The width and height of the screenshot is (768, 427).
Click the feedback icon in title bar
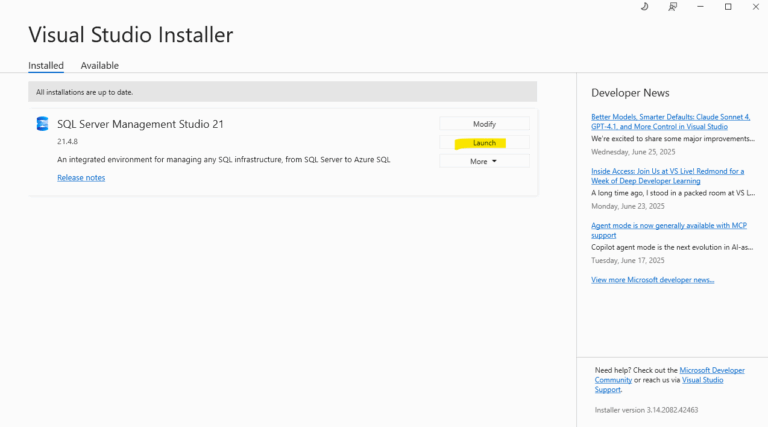click(x=673, y=7)
